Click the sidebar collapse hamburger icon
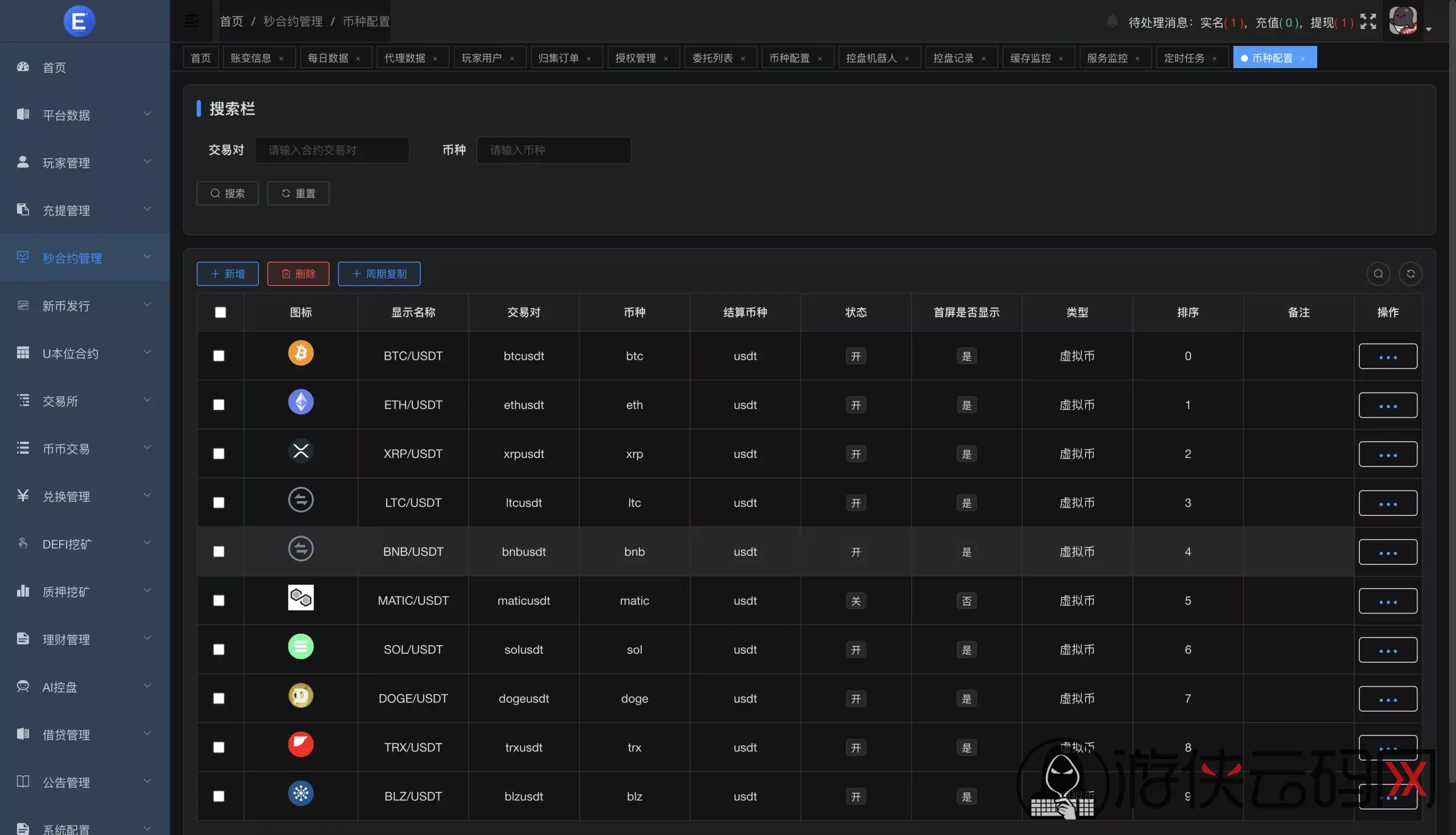 (x=192, y=21)
